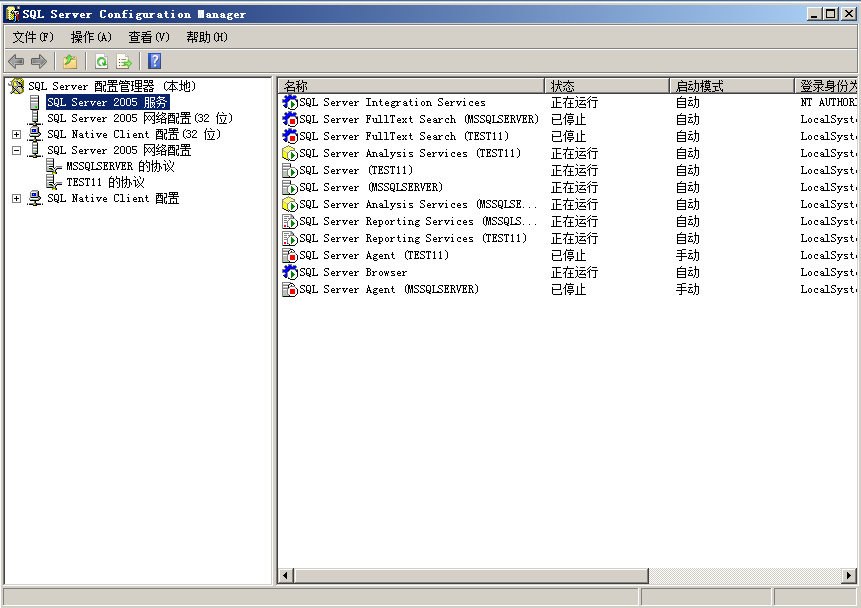This screenshot has height=608, width=861.
Task: Collapse the SQL Server 2005 网络配置 node
Action: [16, 150]
